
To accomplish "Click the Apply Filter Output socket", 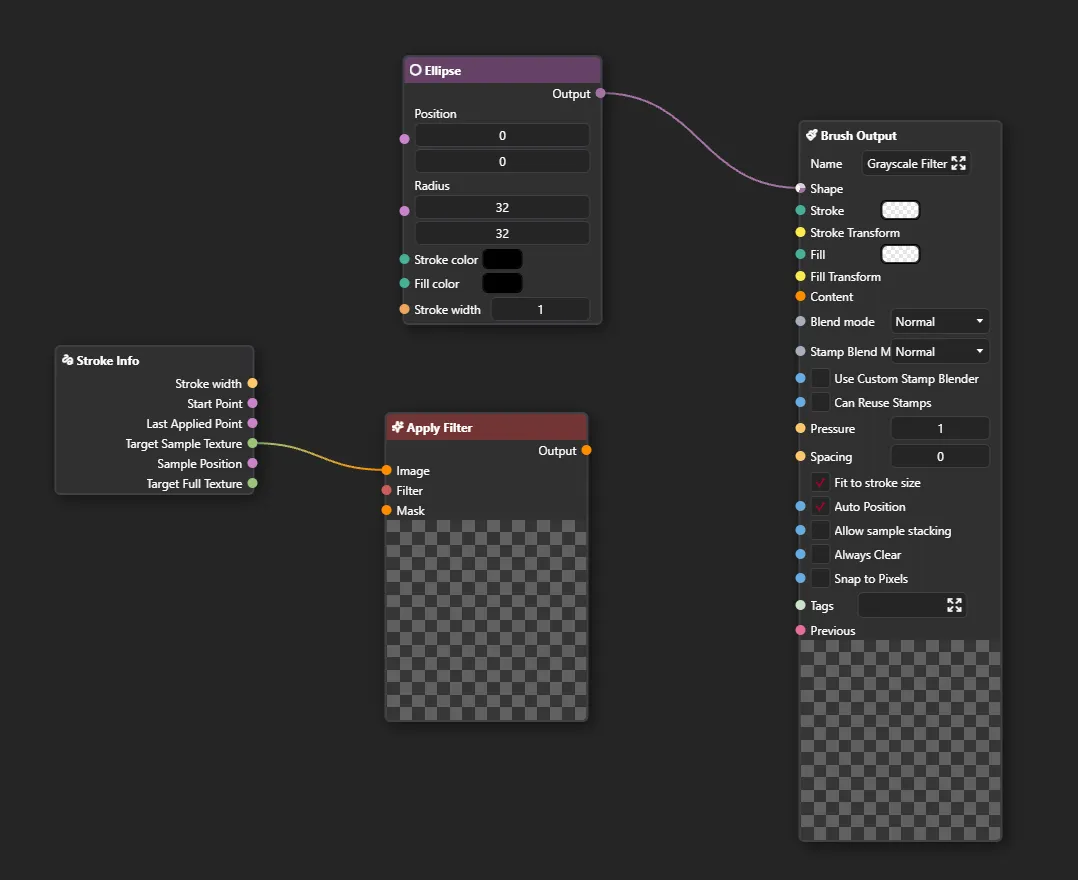I will [586, 450].
